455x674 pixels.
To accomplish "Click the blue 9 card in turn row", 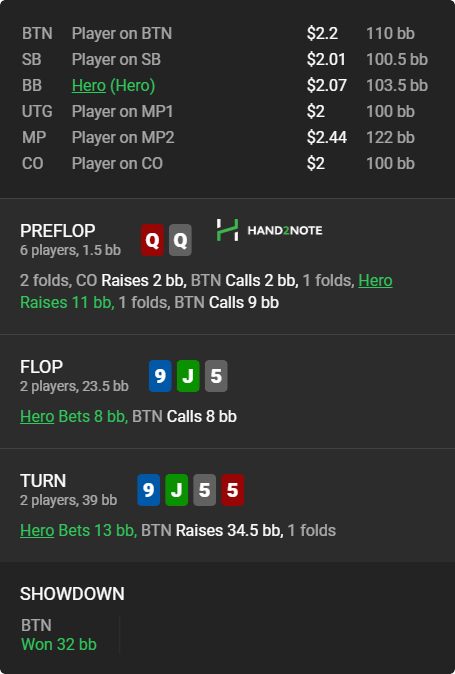I will point(149,490).
